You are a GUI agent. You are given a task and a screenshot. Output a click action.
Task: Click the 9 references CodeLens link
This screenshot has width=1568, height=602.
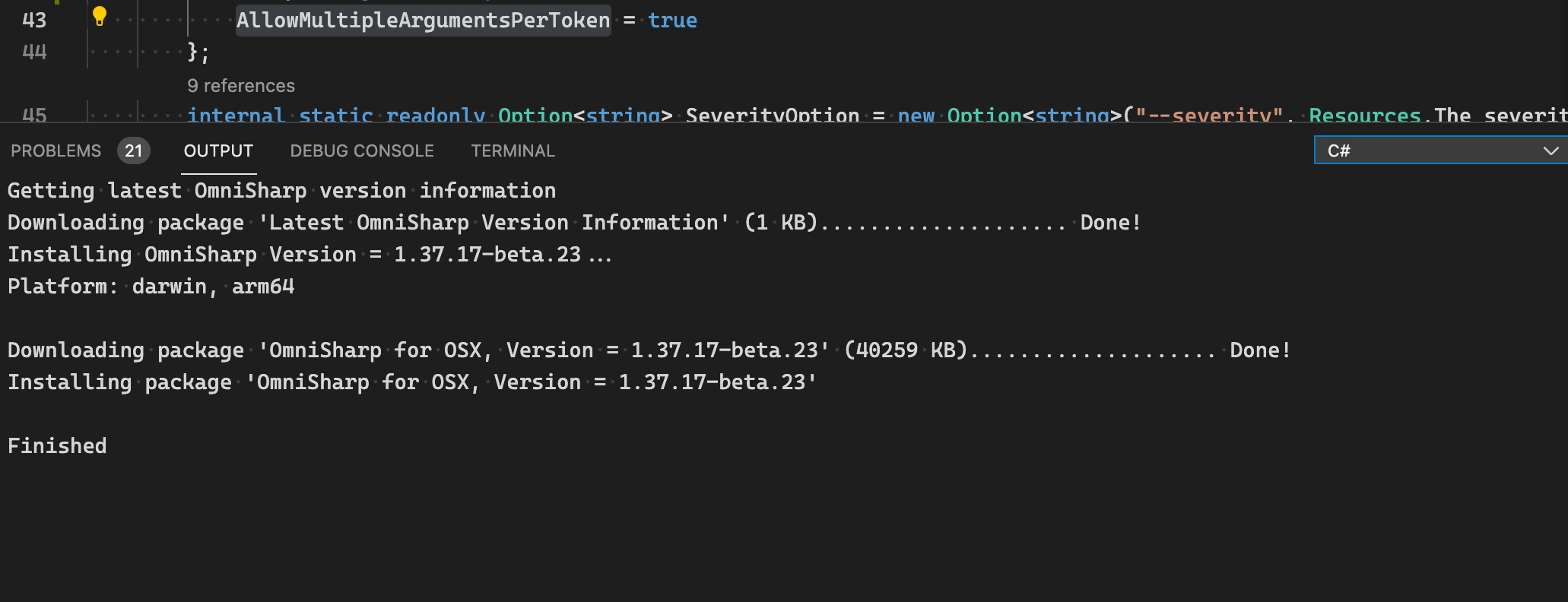click(x=241, y=86)
